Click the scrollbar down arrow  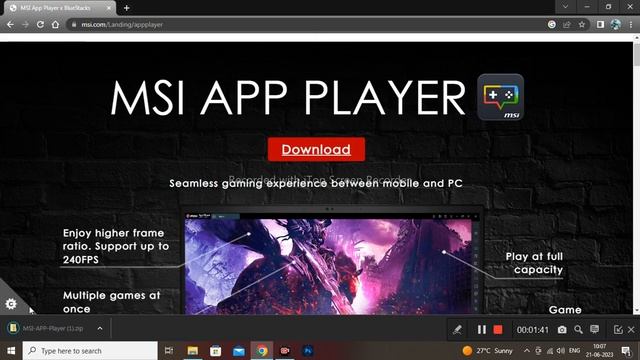(x=636, y=311)
